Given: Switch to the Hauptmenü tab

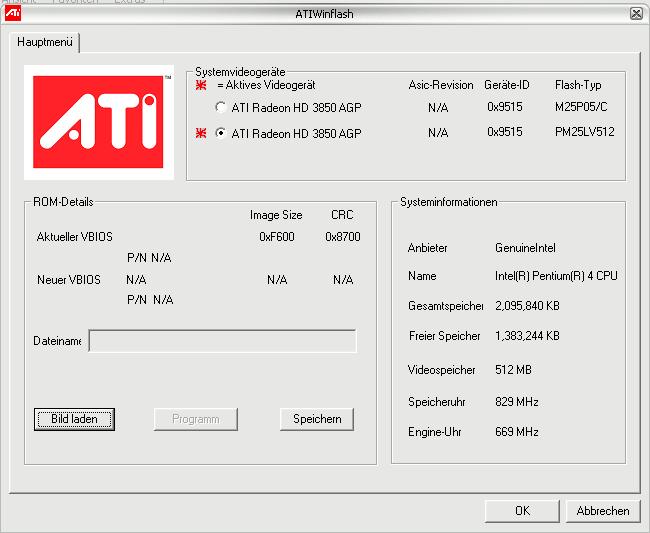Looking at the screenshot, I should [x=45, y=42].
